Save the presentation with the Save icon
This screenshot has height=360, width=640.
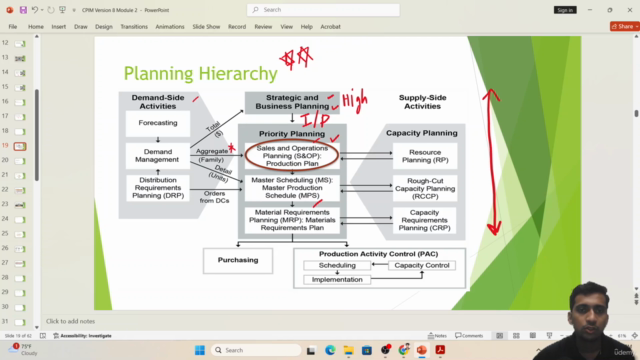pyautogui.click(x=23, y=10)
